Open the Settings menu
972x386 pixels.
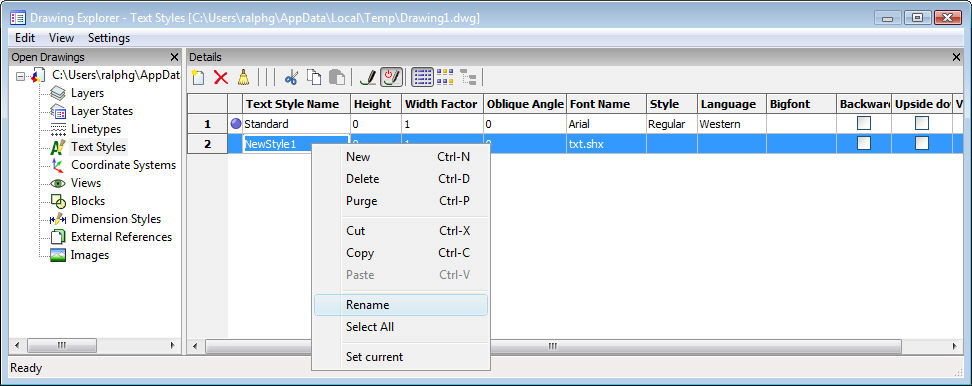[109, 38]
